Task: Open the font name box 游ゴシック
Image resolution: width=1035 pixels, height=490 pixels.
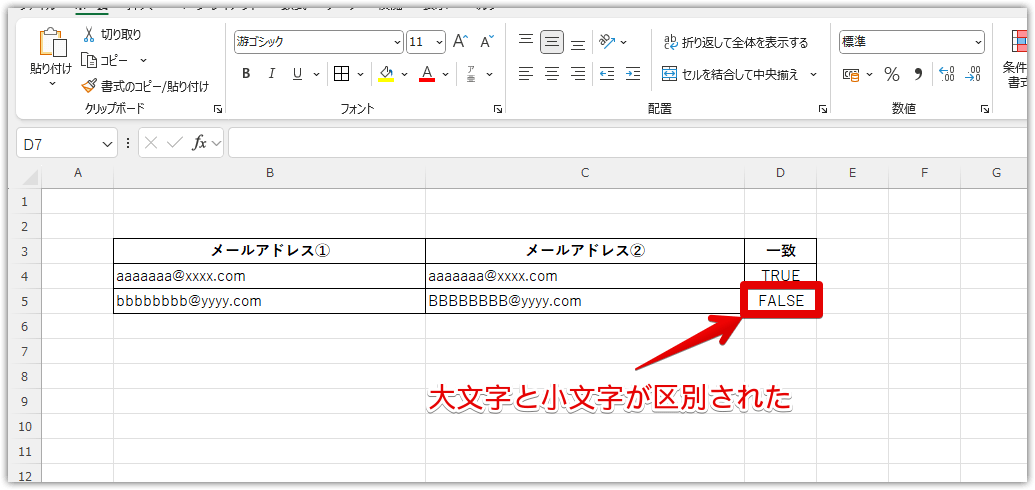Action: point(318,42)
